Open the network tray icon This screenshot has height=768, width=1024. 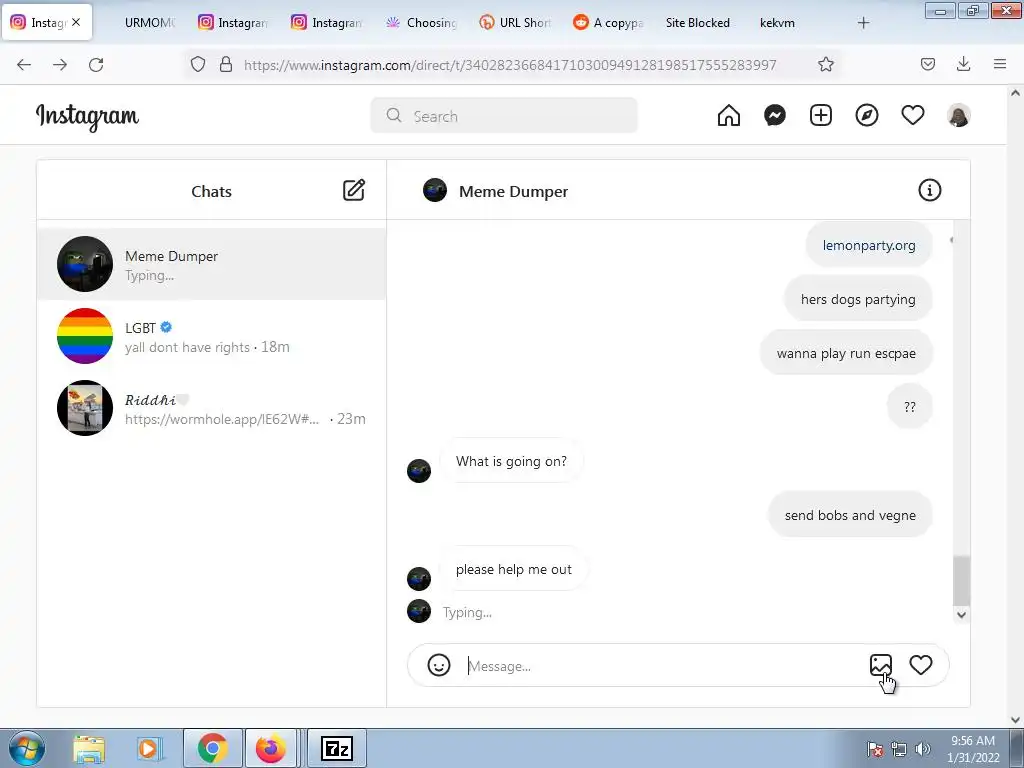(x=899, y=749)
